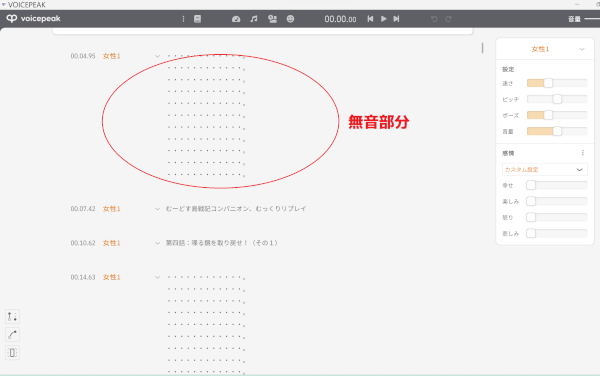Open the dictionary book icon
Image resolution: width=600 pixels, height=376 pixels.
click(x=197, y=19)
